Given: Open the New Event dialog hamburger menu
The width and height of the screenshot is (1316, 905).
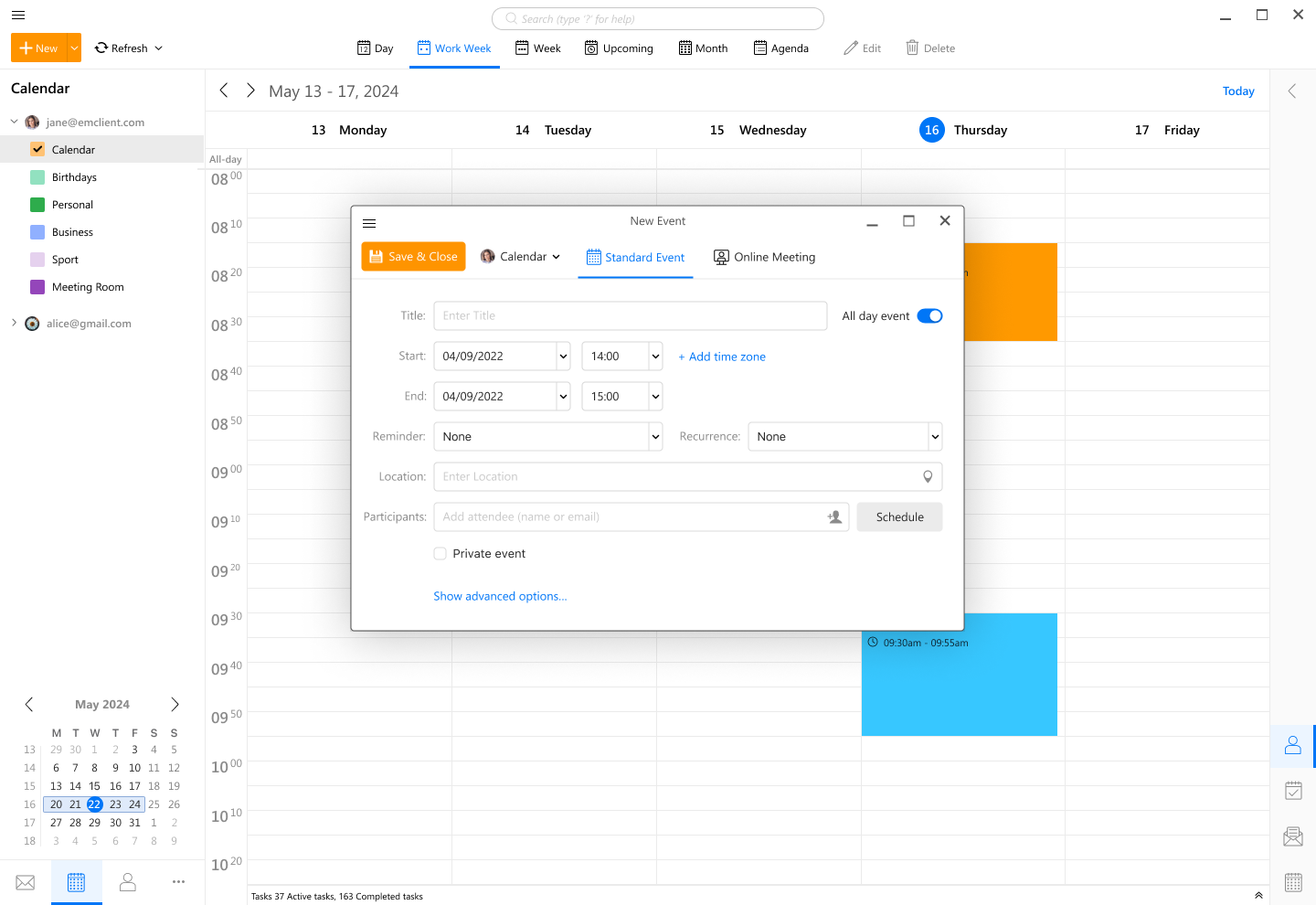Looking at the screenshot, I should [x=369, y=223].
